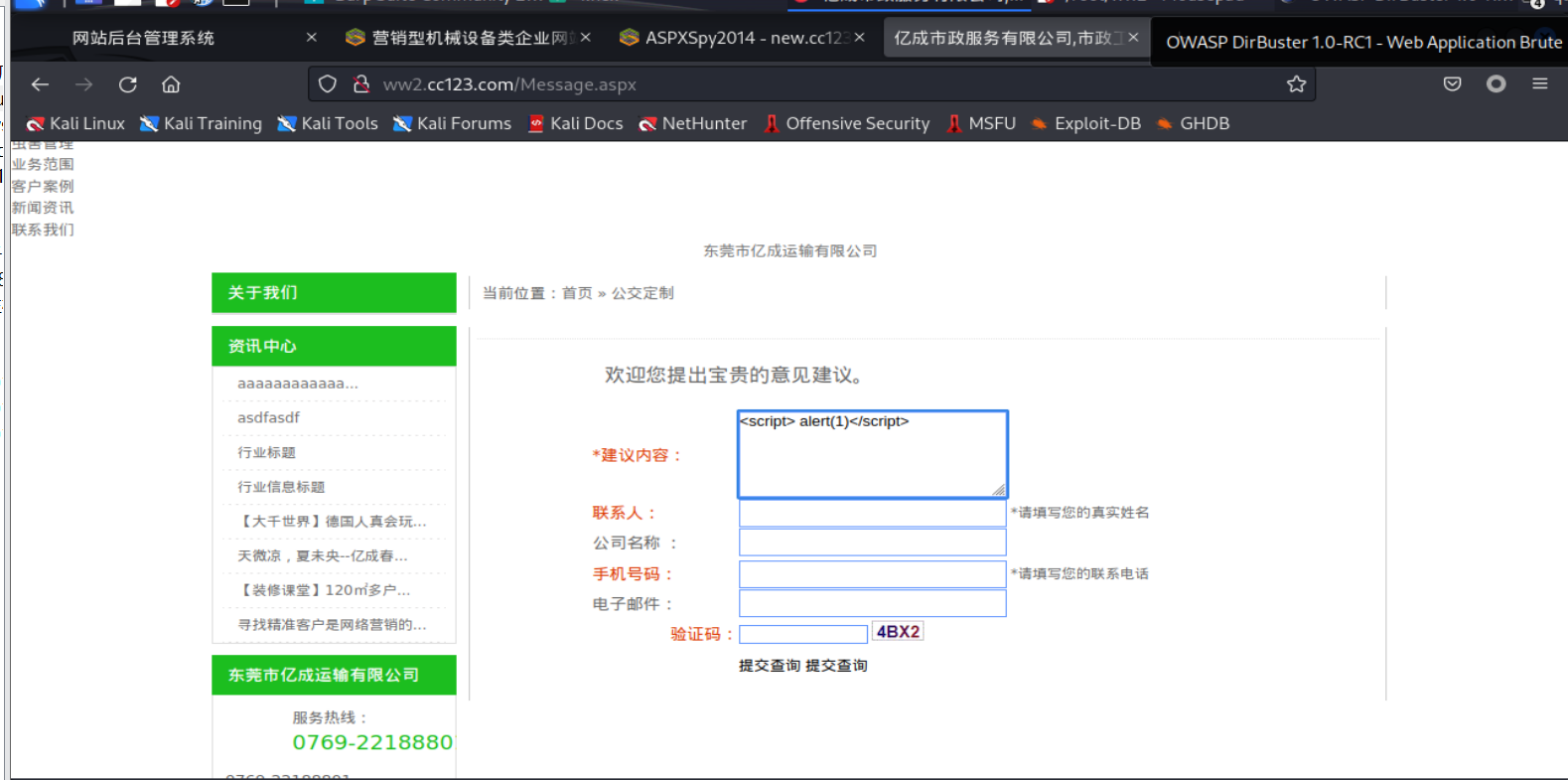The image size is (1568, 780).
Task: Close the 网站后台管理系统 tab
Action: (312, 38)
